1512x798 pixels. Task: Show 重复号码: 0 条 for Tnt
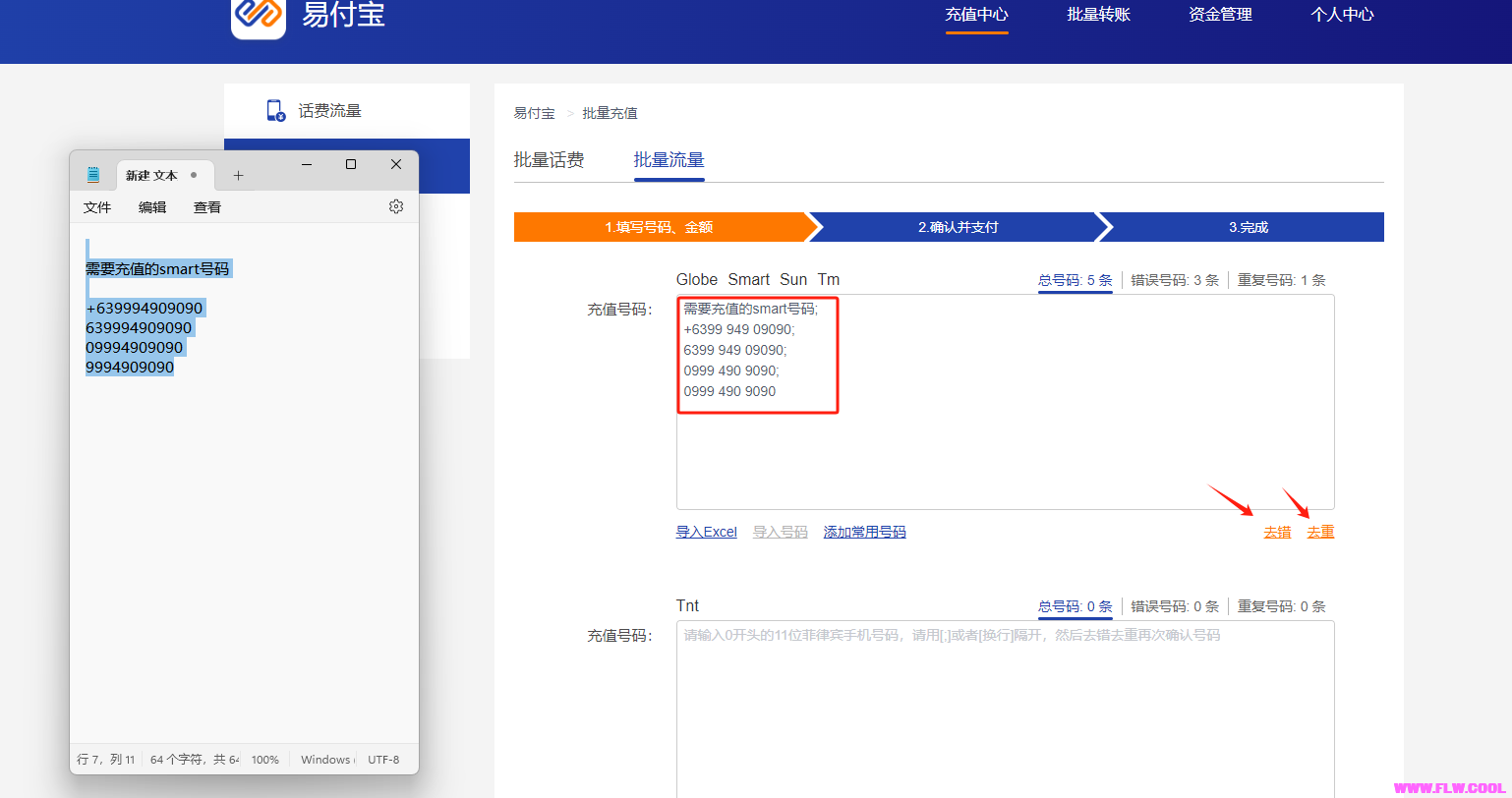pos(1282,606)
